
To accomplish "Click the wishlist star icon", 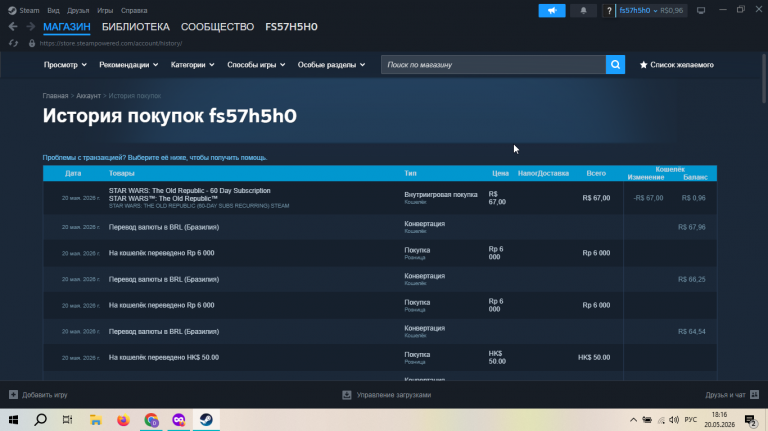I will [x=644, y=65].
